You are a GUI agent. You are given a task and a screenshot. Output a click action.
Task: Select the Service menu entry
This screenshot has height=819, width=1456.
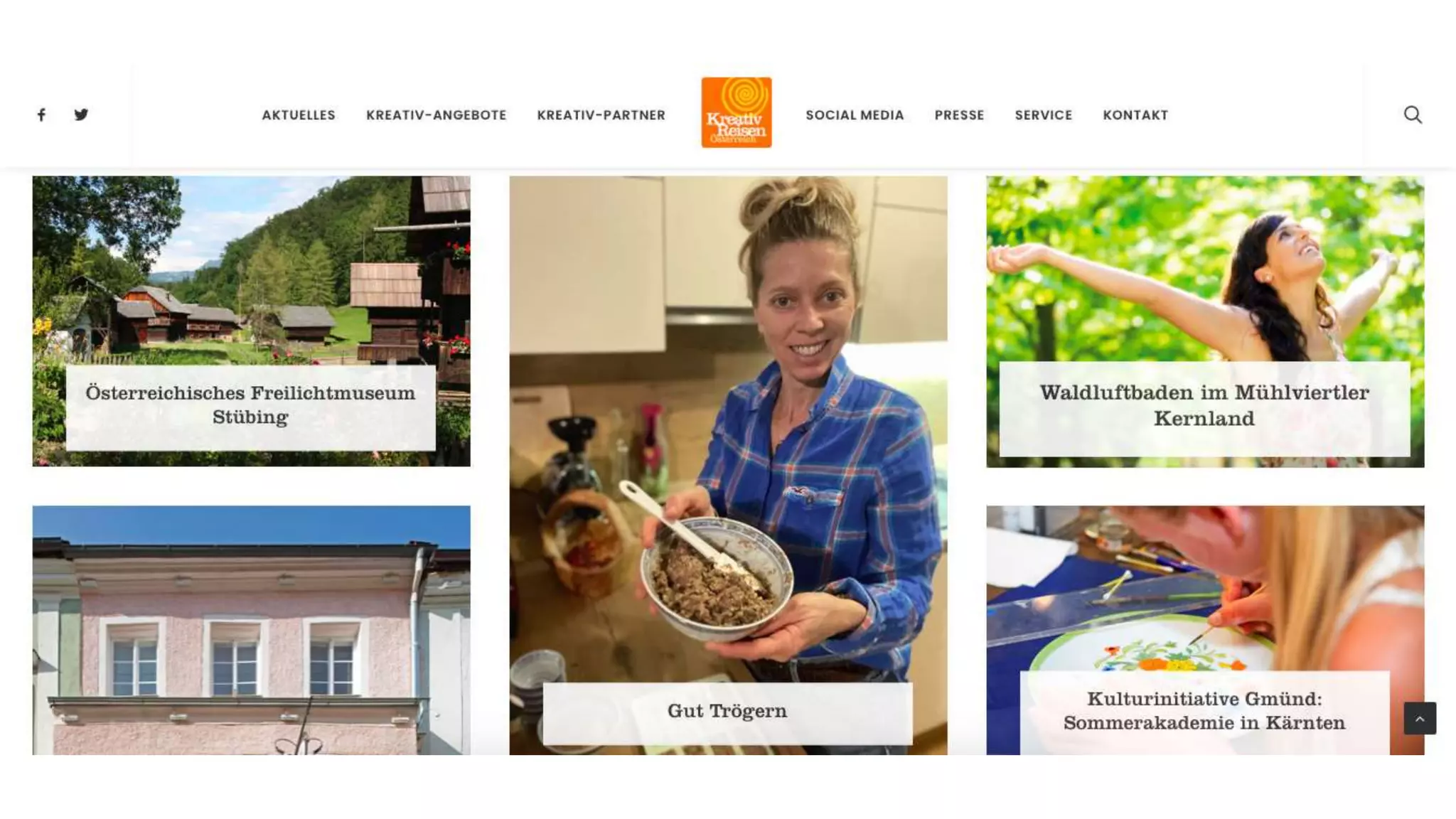tap(1043, 115)
